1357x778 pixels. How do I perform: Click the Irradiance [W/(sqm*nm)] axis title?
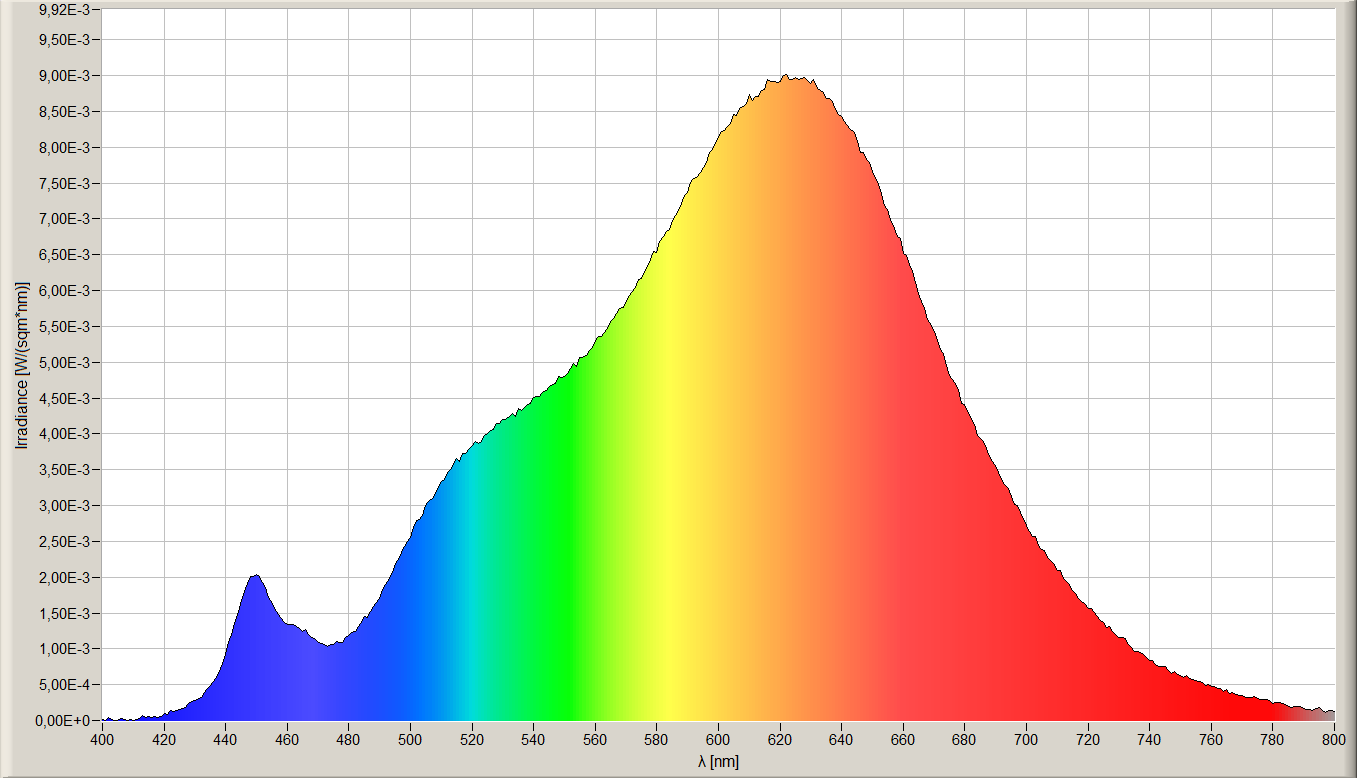(21, 365)
